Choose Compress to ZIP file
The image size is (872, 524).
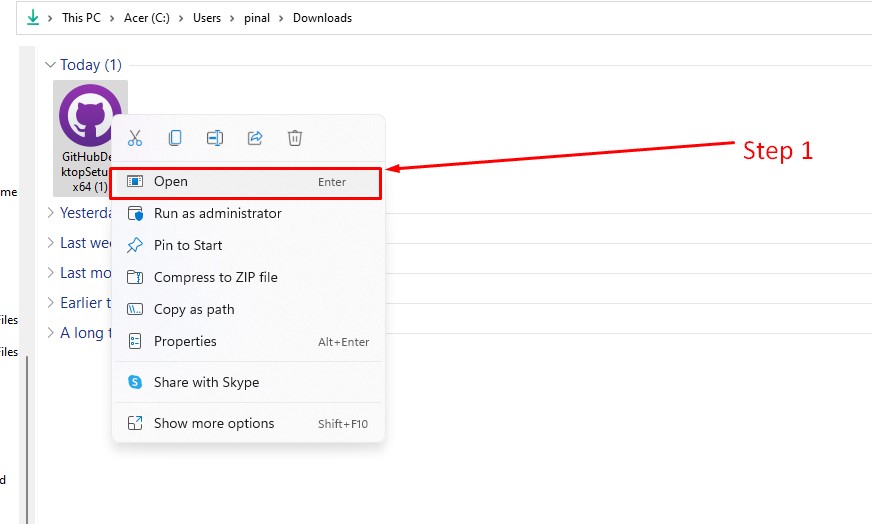click(x=248, y=277)
